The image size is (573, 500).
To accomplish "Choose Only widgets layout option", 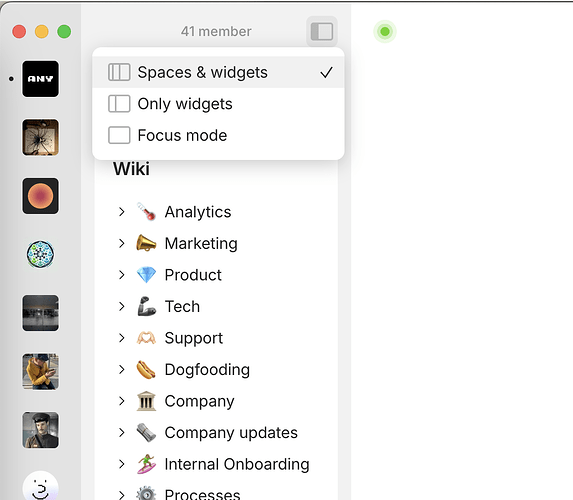I will pyautogui.click(x=218, y=104).
